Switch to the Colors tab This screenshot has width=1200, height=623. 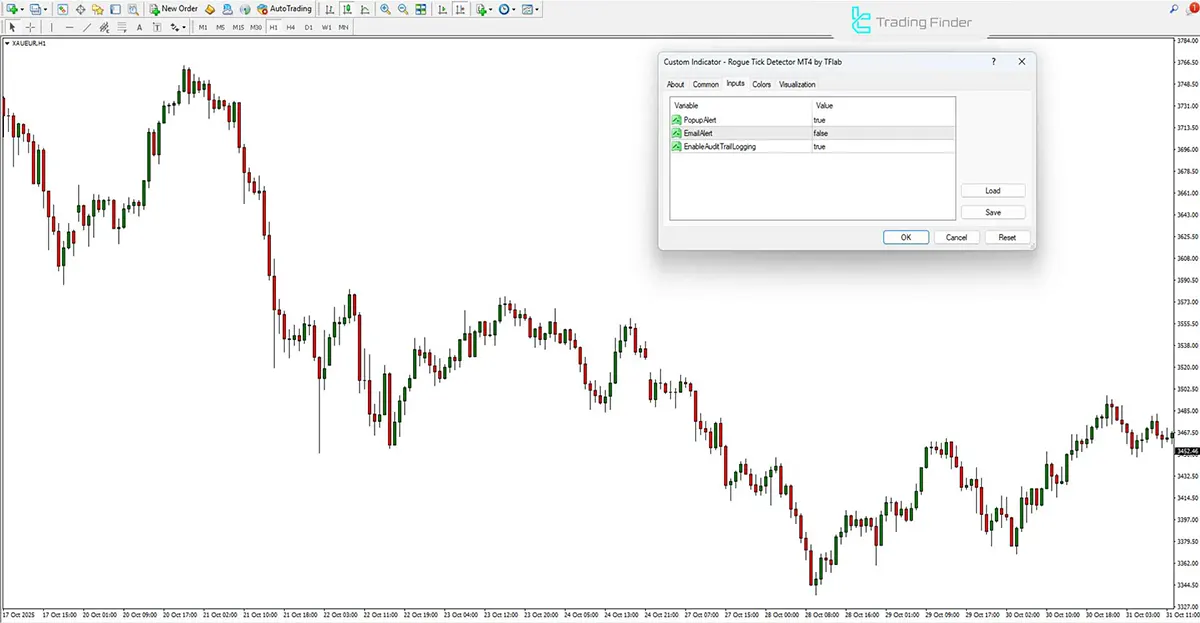(761, 84)
